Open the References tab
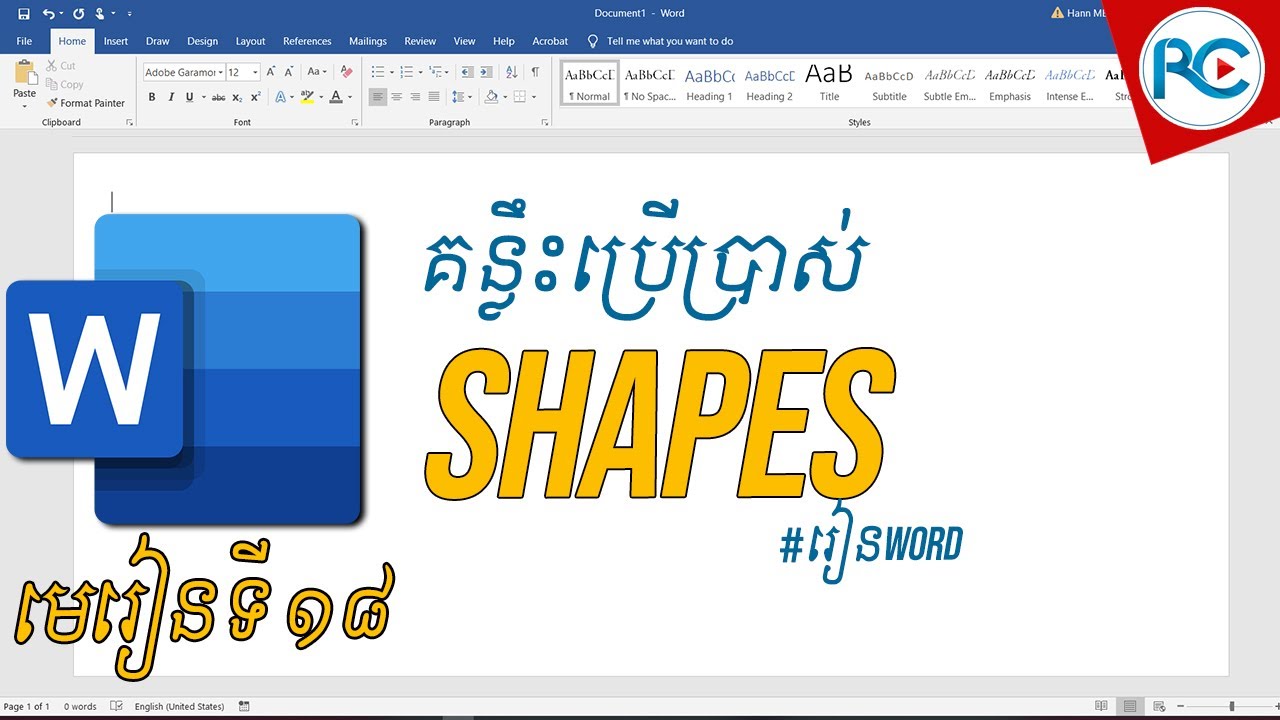The height and width of the screenshot is (720, 1280). click(x=307, y=41)
